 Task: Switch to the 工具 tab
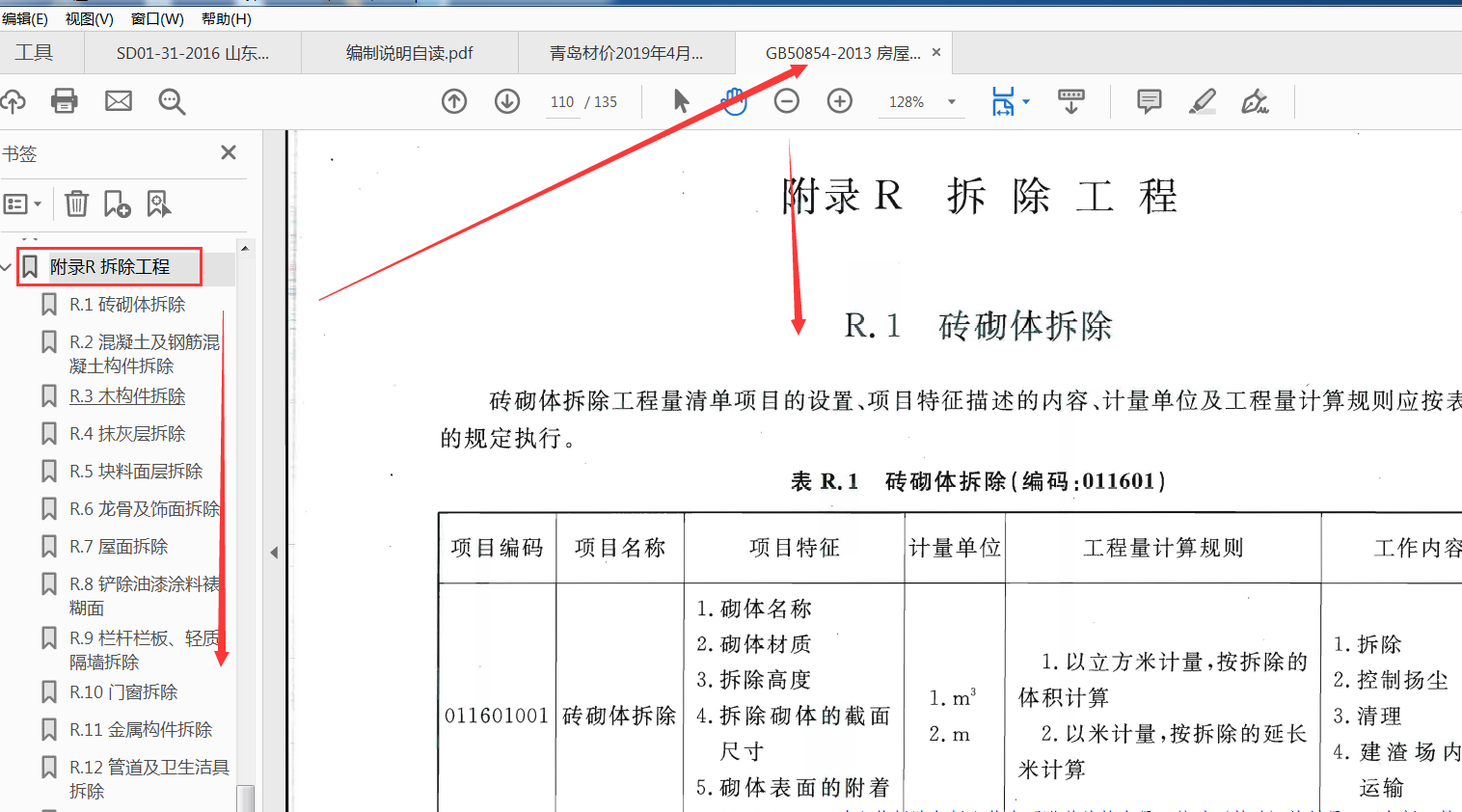(x=34, y=53)
